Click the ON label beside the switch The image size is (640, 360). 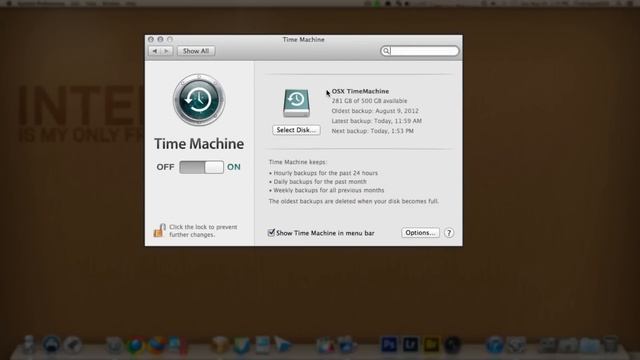pyautogui.click(x=234, y=167)
